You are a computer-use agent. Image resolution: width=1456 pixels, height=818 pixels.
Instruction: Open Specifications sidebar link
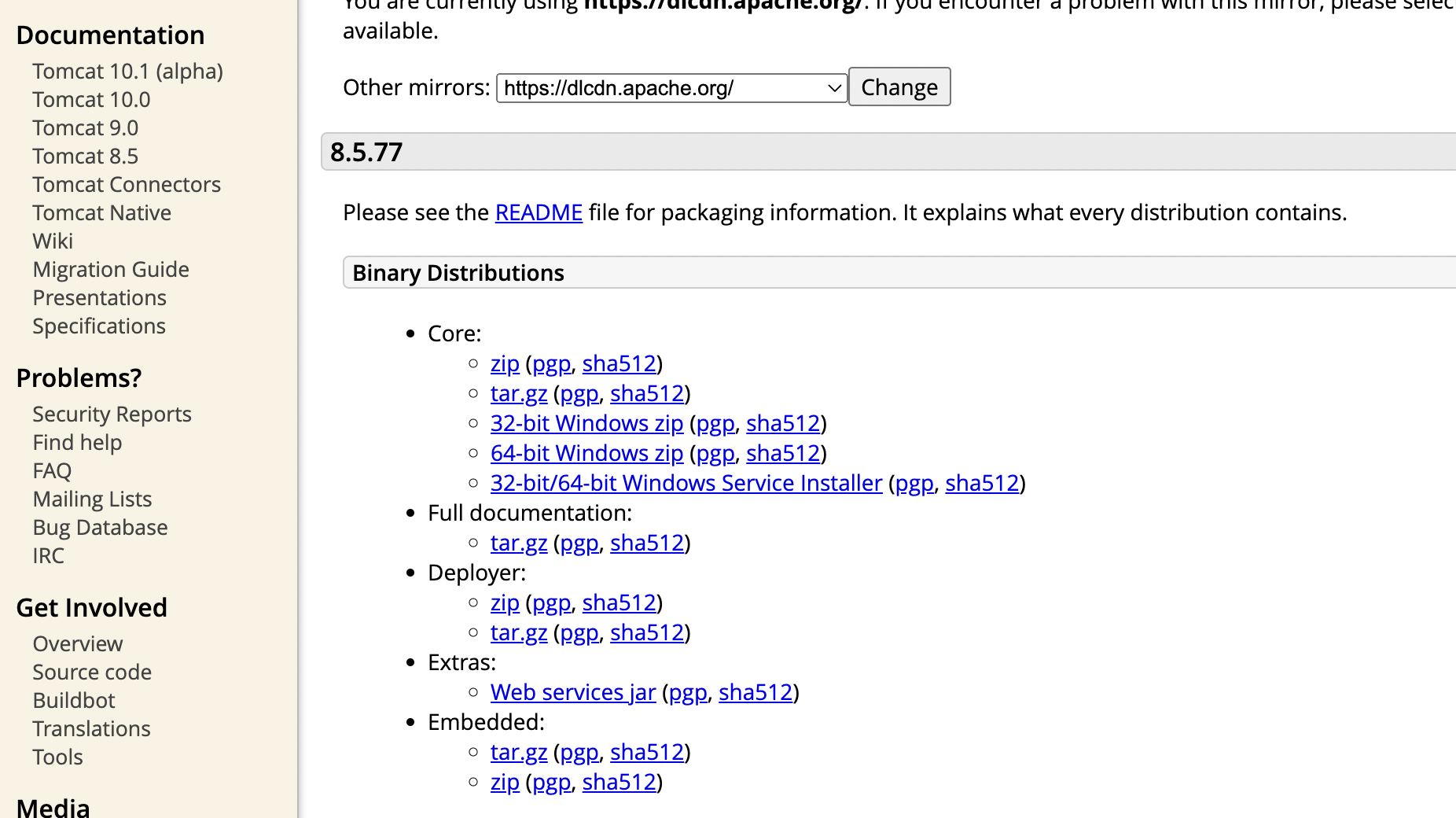(x=99, y=326)
